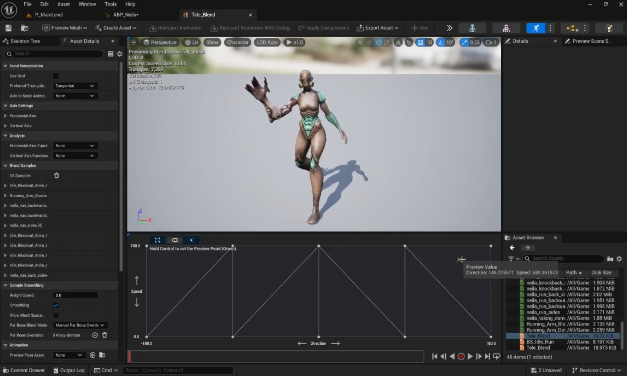Enable Allow Mesh Space Blending checkbox
The height and width of the screenshot is (376, 627).
pyautogui.click(x=56, y=315)
